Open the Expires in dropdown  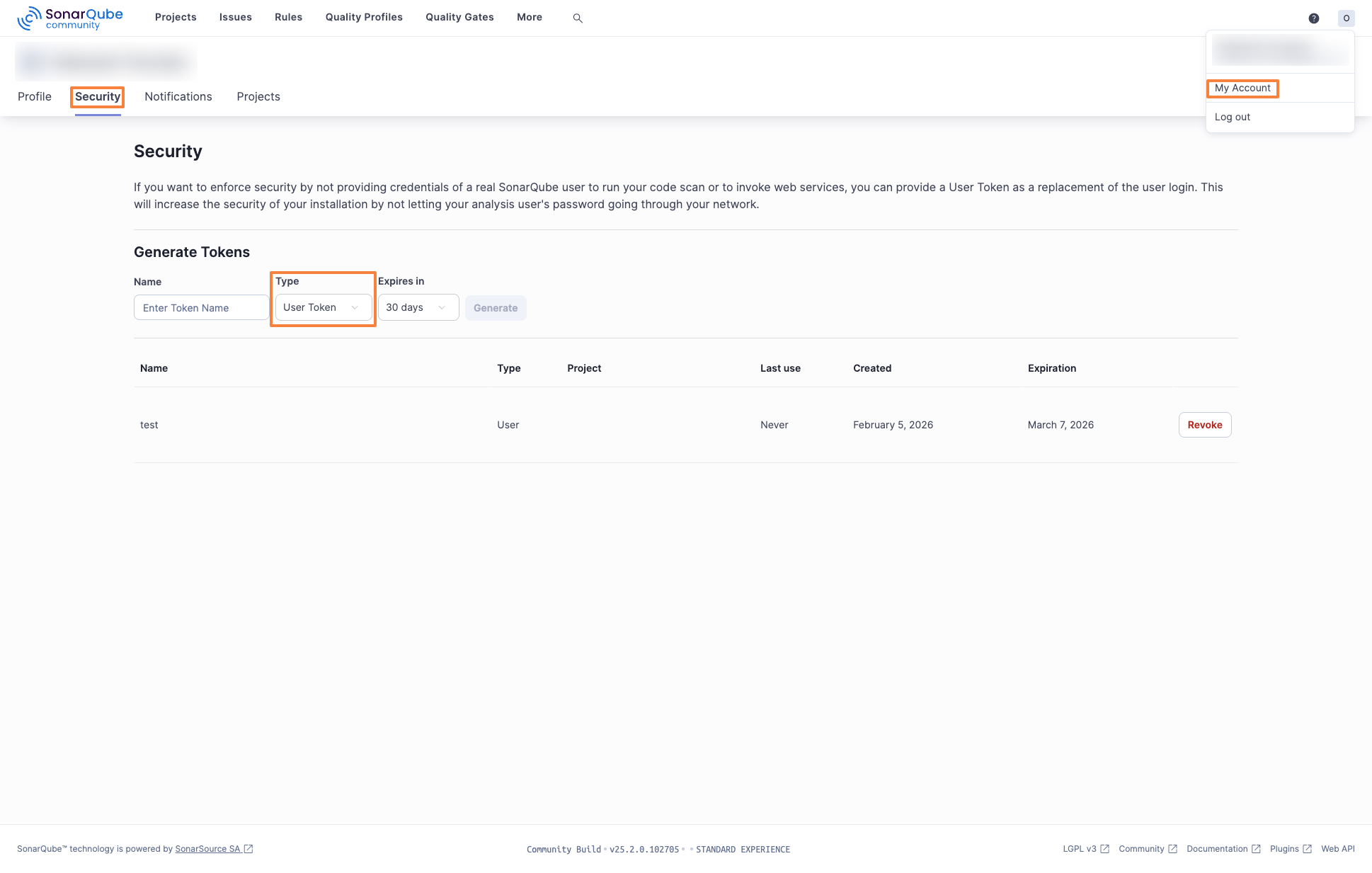tap(418, 307)
